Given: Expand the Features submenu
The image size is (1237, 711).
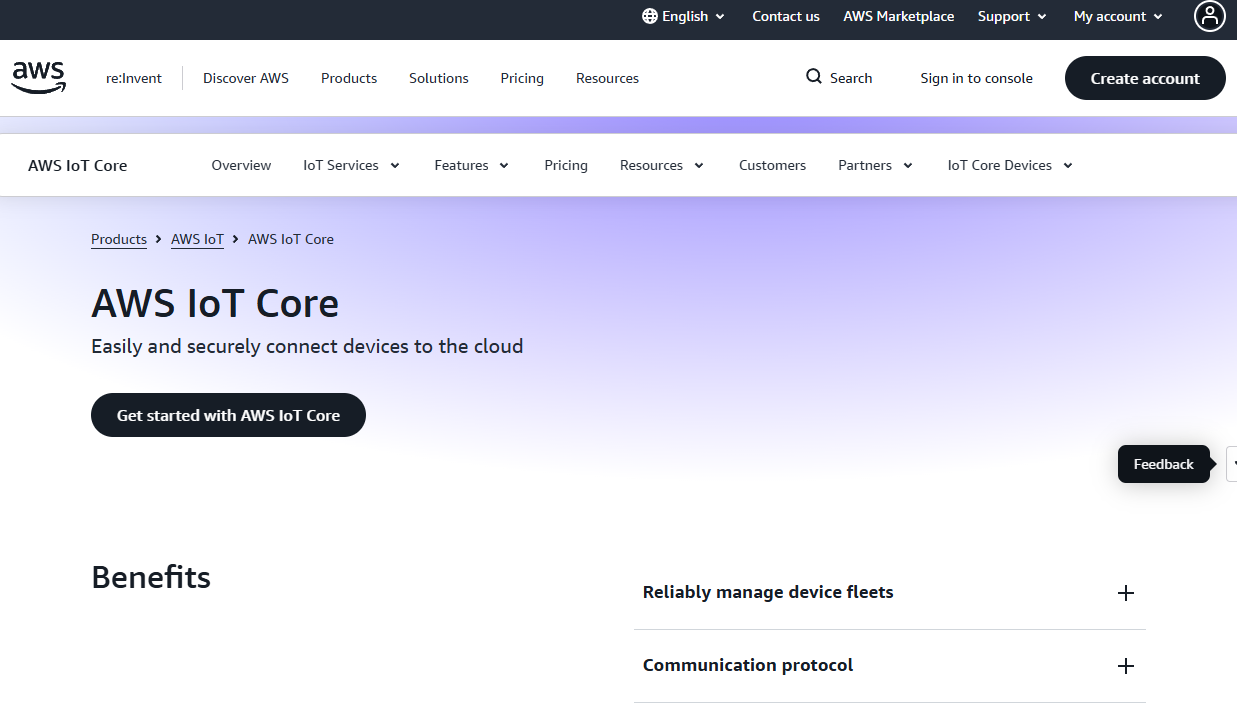Looking at the screenshot, I should [x=472, y=165].
